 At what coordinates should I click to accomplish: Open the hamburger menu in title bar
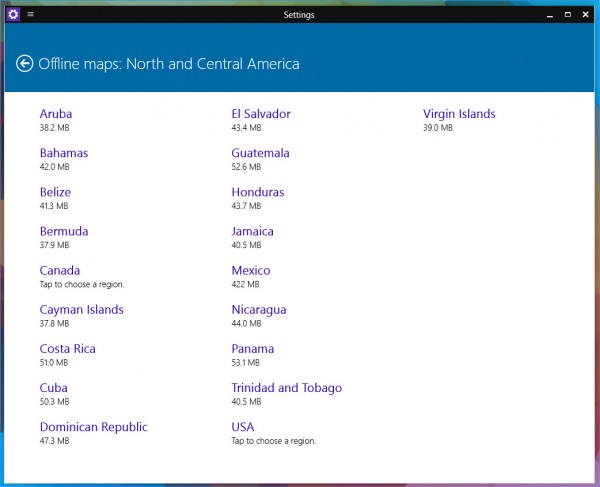click(x=31, y=15)
